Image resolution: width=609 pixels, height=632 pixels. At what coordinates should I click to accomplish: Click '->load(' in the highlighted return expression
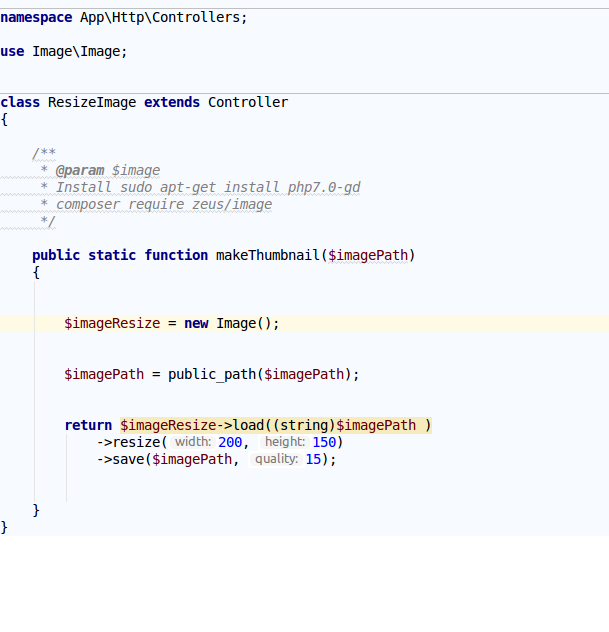[x=244, y=426]
